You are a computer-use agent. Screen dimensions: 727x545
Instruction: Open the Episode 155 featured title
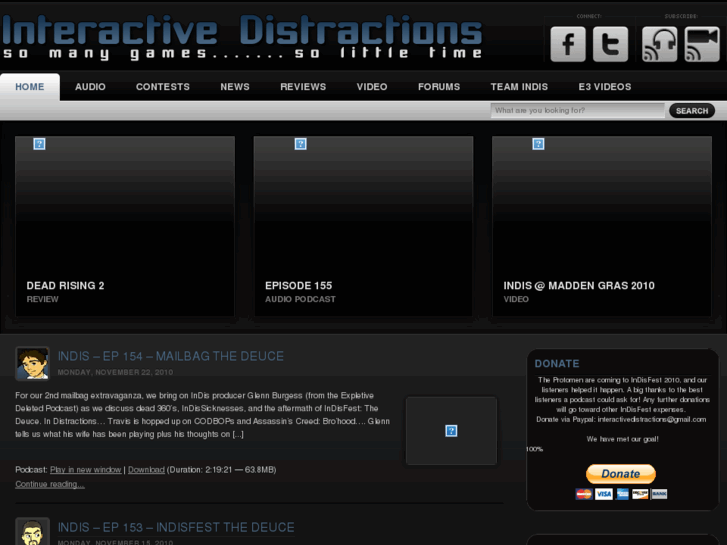coord(299,286)
